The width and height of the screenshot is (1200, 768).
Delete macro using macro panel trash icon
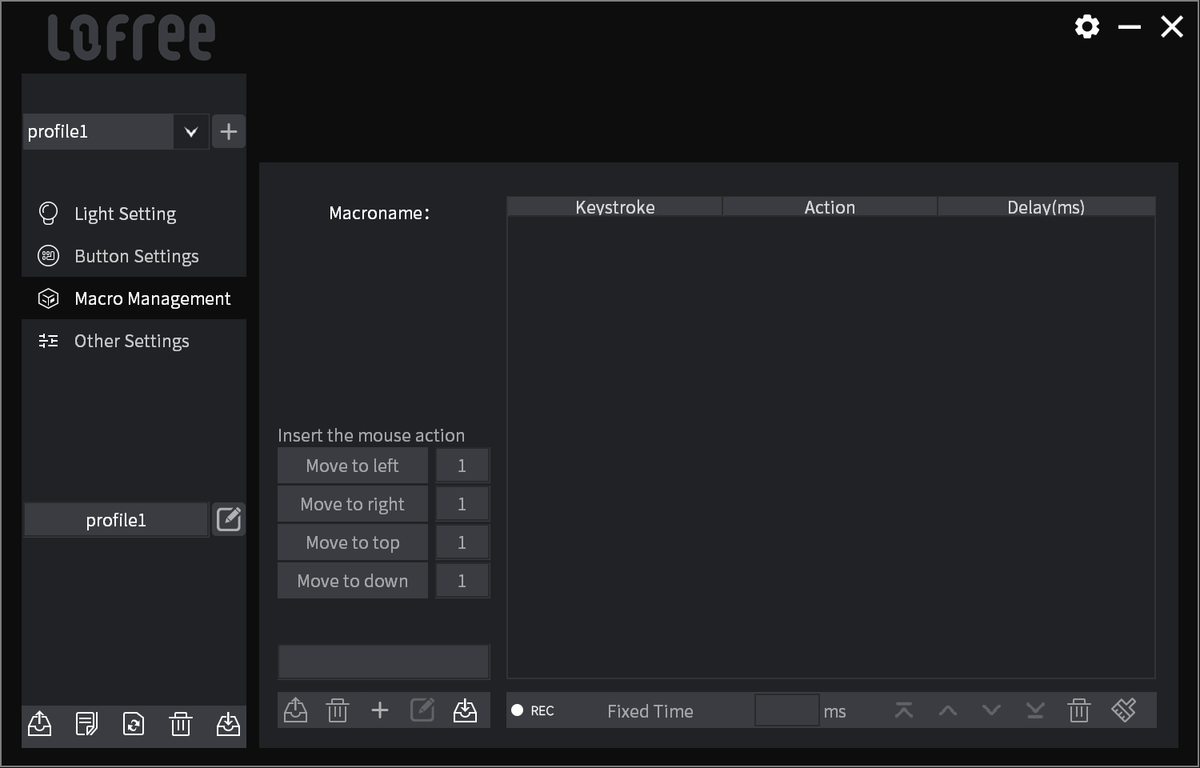tap(337, 710)
